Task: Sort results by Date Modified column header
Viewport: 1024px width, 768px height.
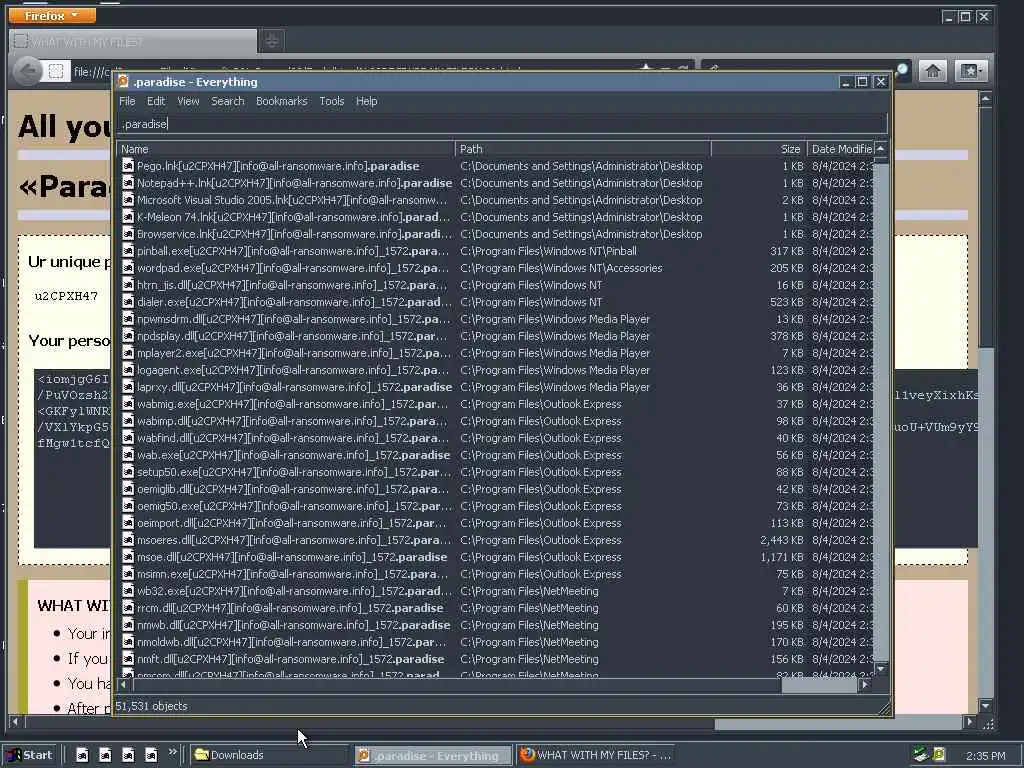Action: click(840, 149)
